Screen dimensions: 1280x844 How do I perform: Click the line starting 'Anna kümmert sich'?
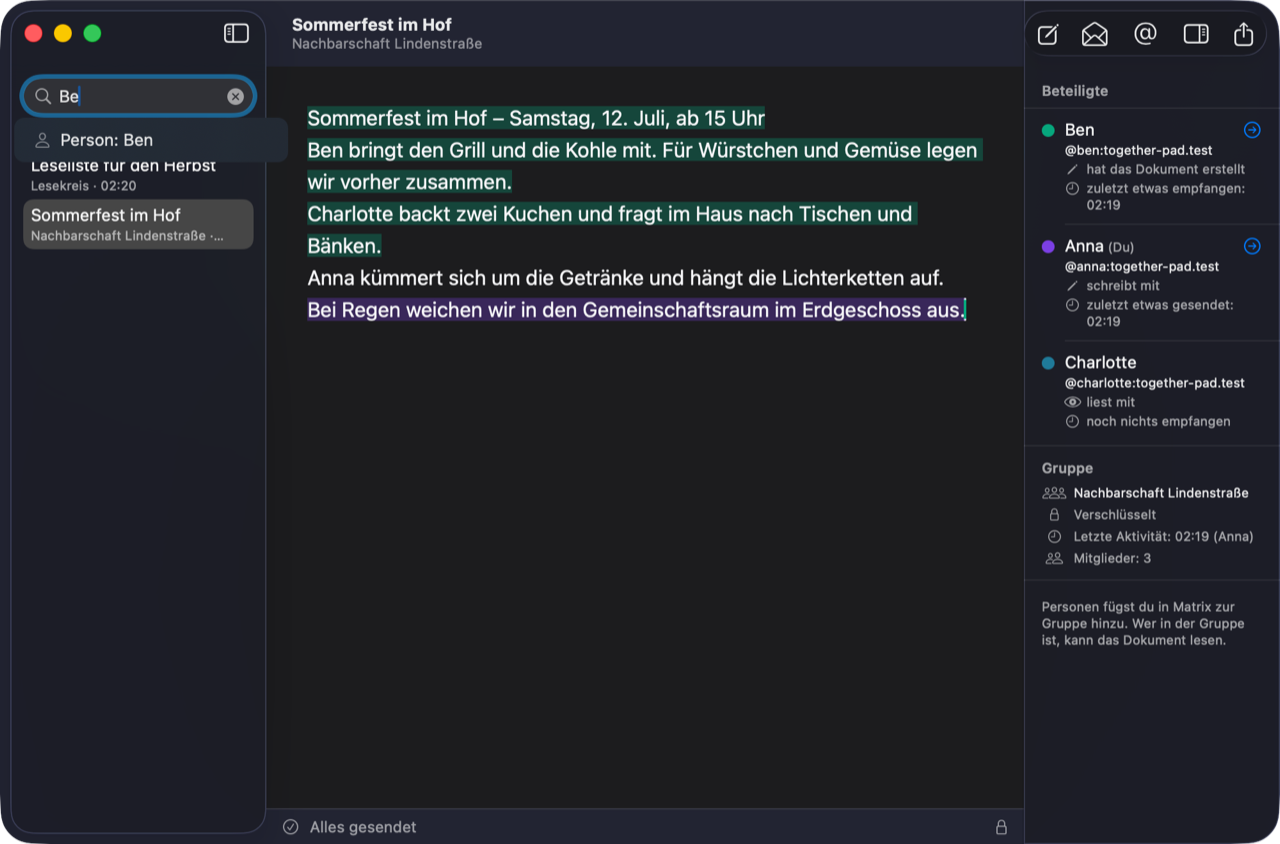pyautogui.click(x=625, y=278)
